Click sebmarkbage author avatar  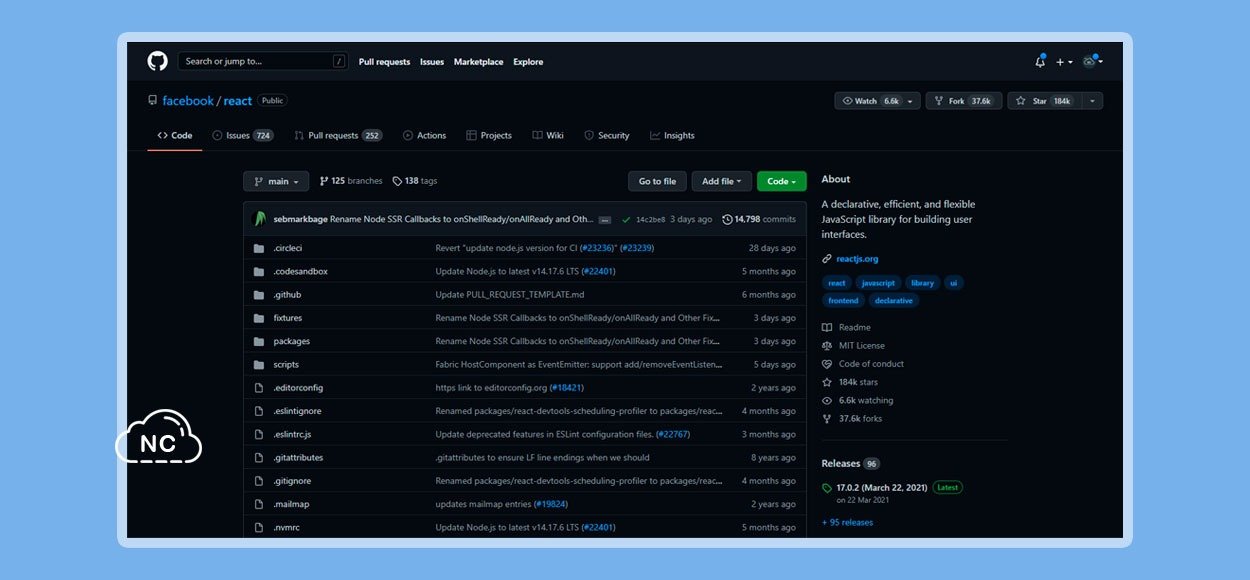pos(260,219)
